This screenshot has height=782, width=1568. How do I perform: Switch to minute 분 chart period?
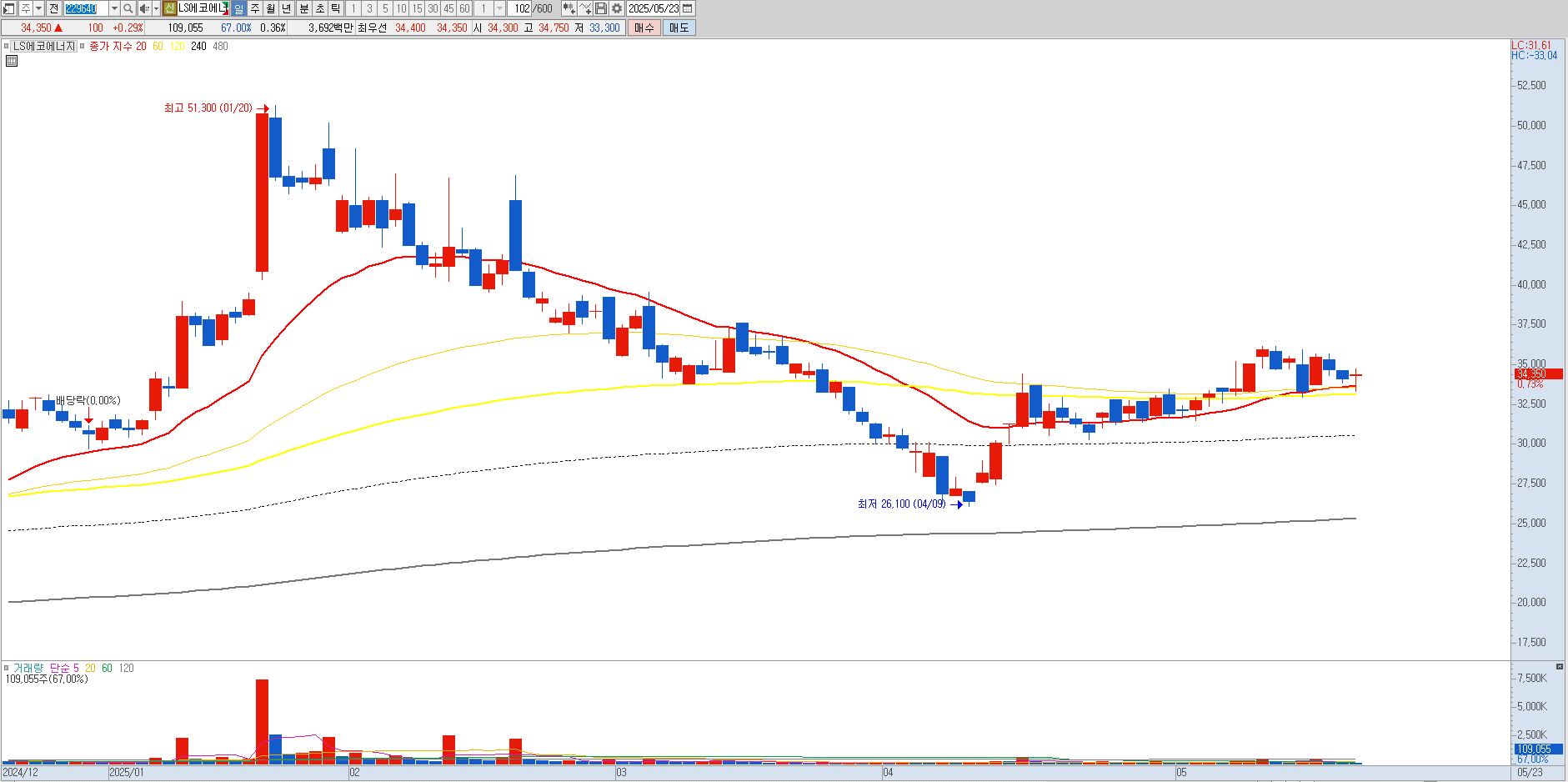(x=303, y=8)
